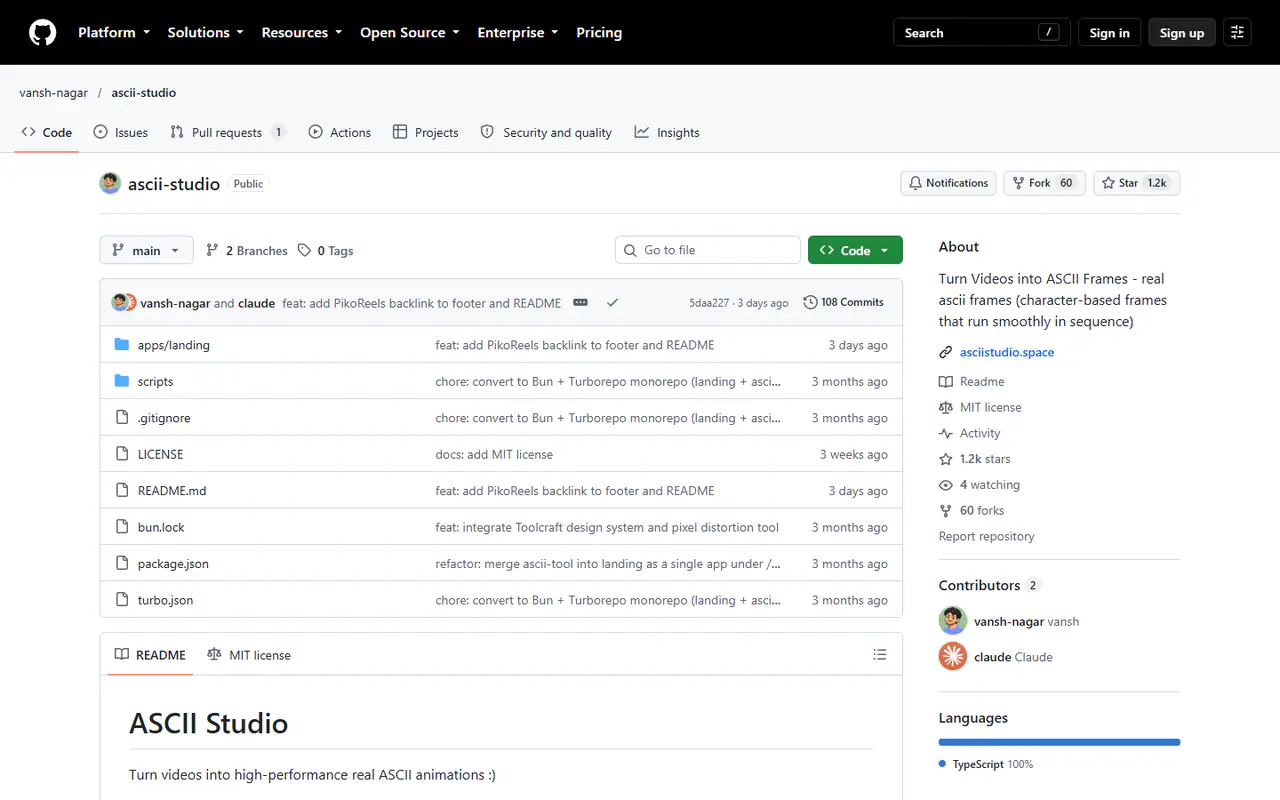
Task: Open the apps/landing folder icon
Action: pos(122,345)
